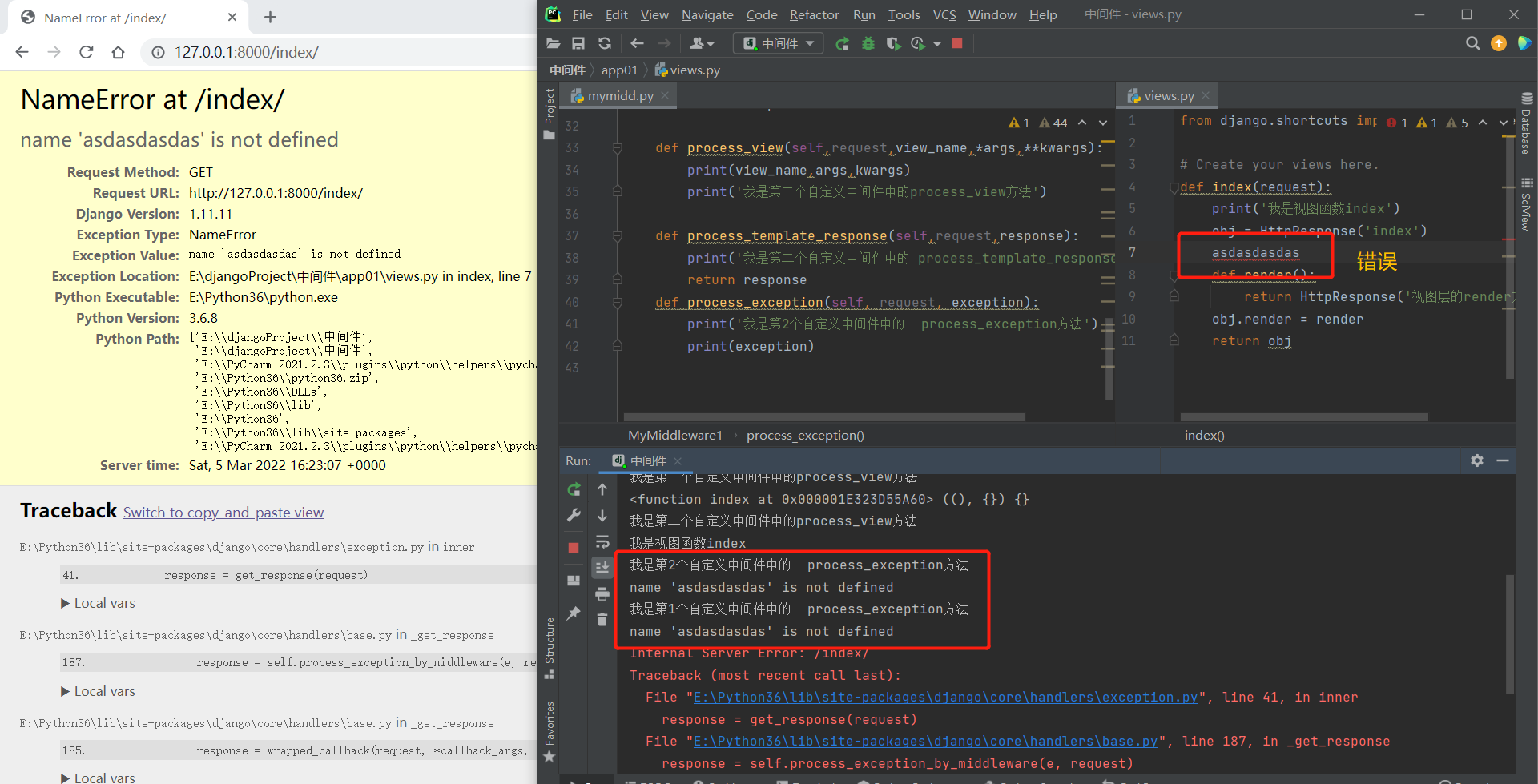
Task: Click the print icon in Run panel
Action: click(x=602, y=593)
